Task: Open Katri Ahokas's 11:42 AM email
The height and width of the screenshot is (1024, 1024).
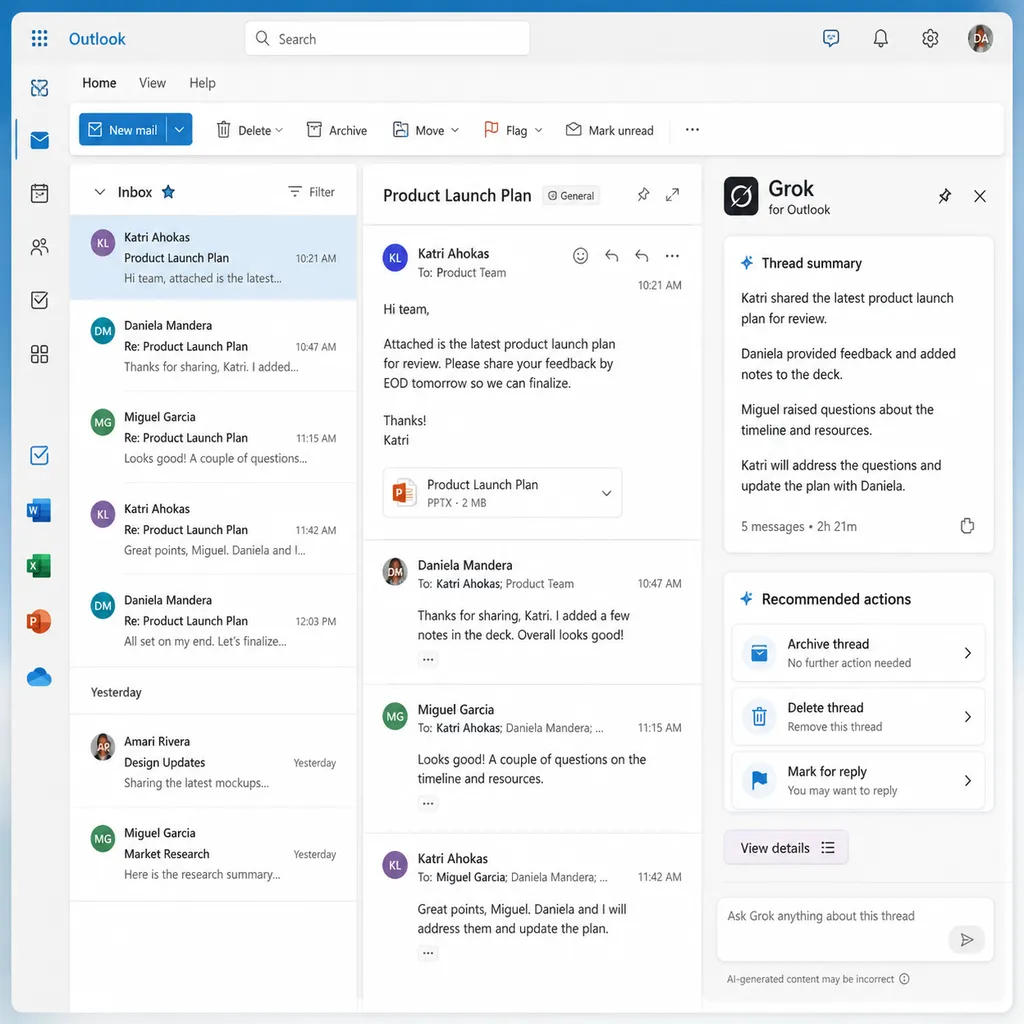Action: click(x=213, y=529)
